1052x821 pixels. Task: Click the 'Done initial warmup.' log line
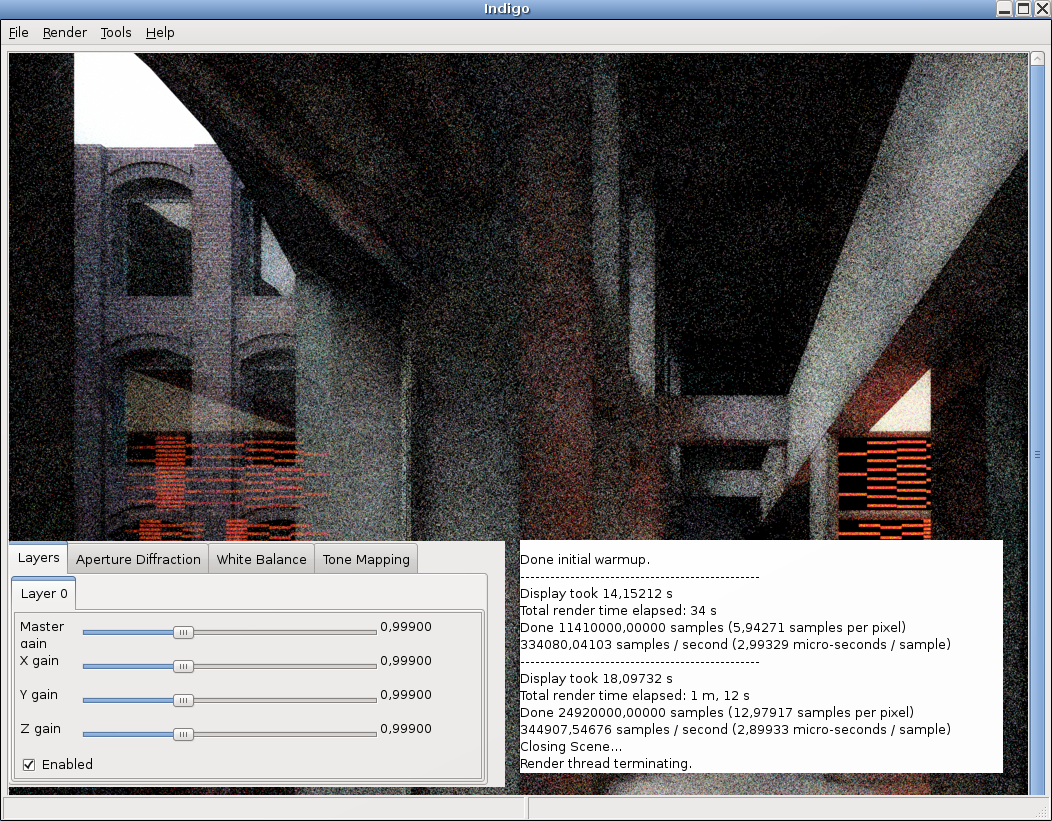(585, 559)
